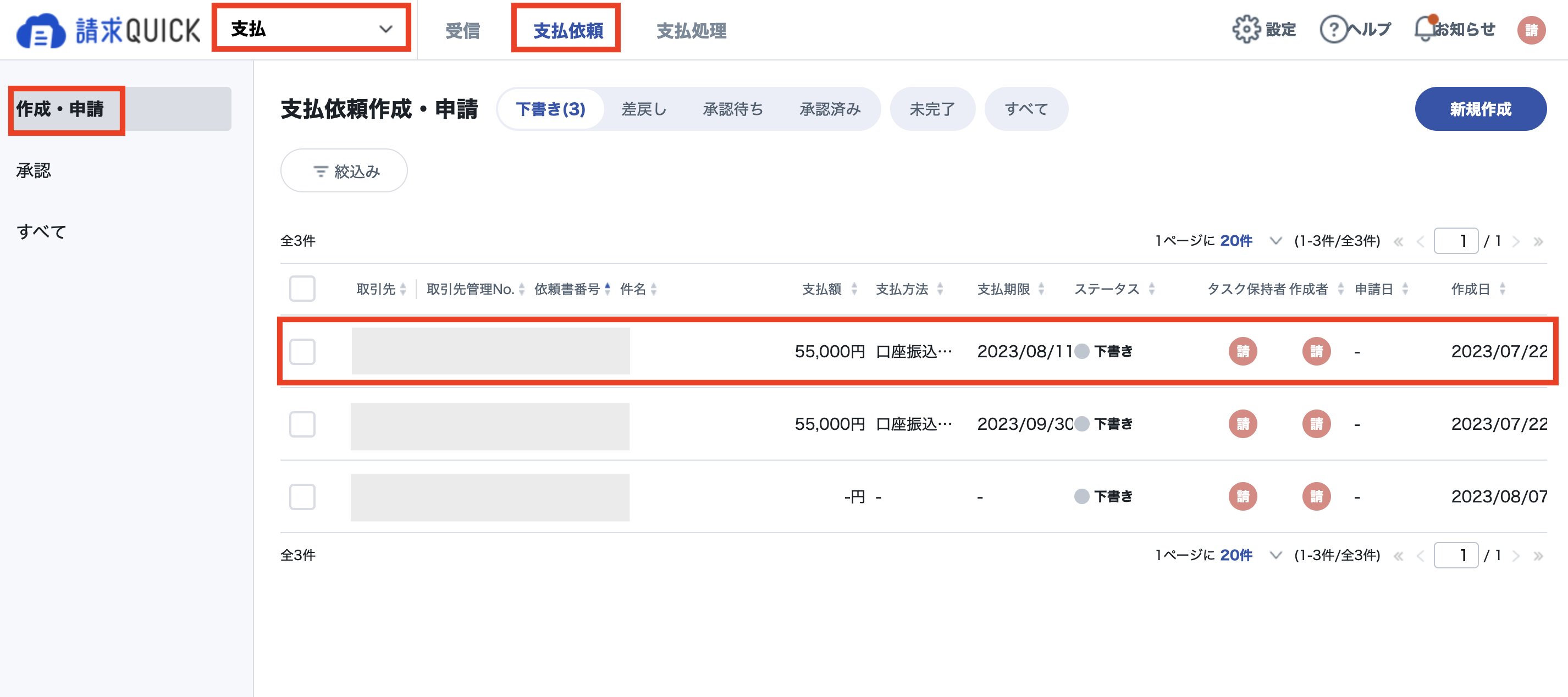Open the お知らせ bell notifications

coord(1425,29)
